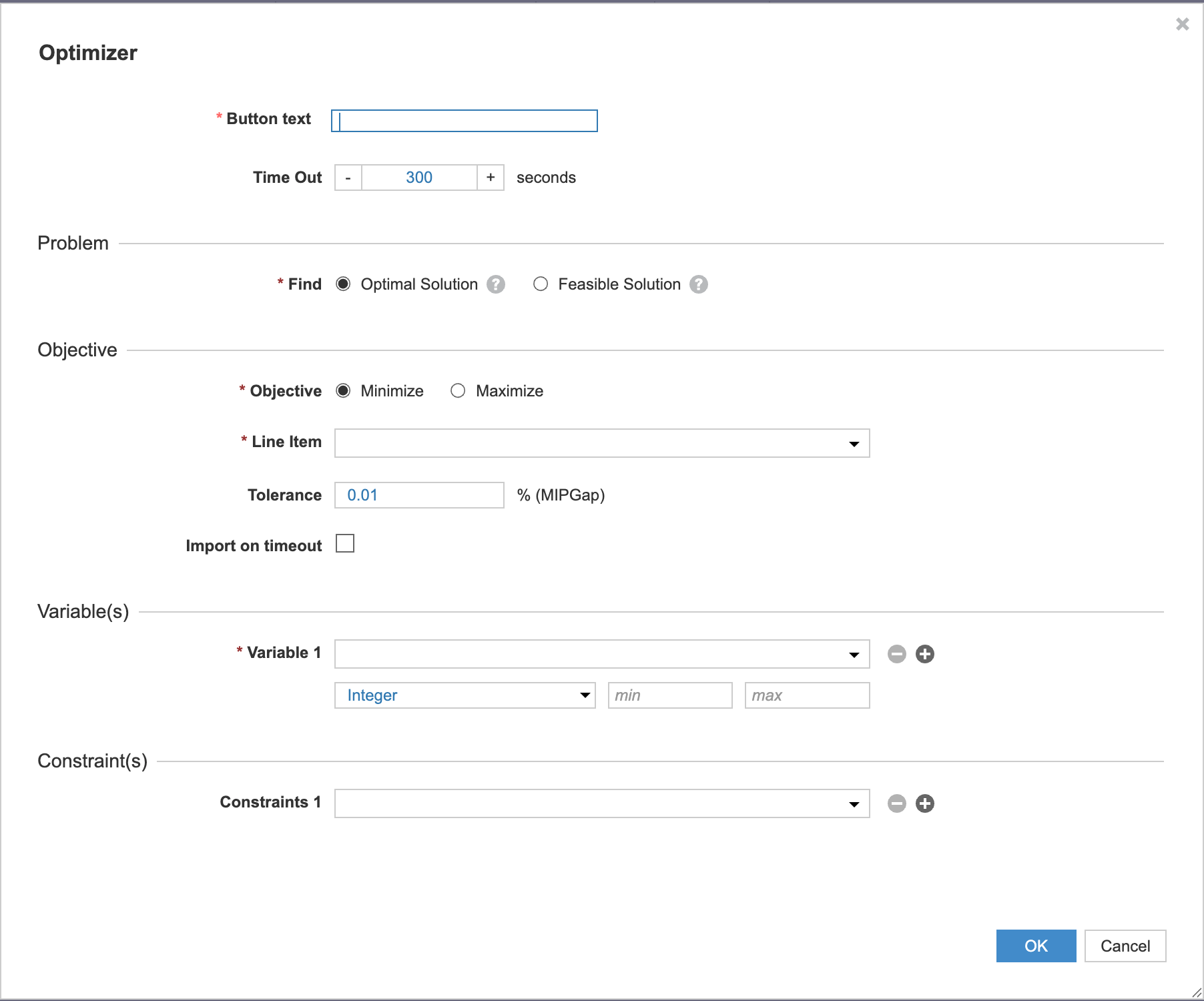Enable the Import on timeout checkbox

click(345, 544)
